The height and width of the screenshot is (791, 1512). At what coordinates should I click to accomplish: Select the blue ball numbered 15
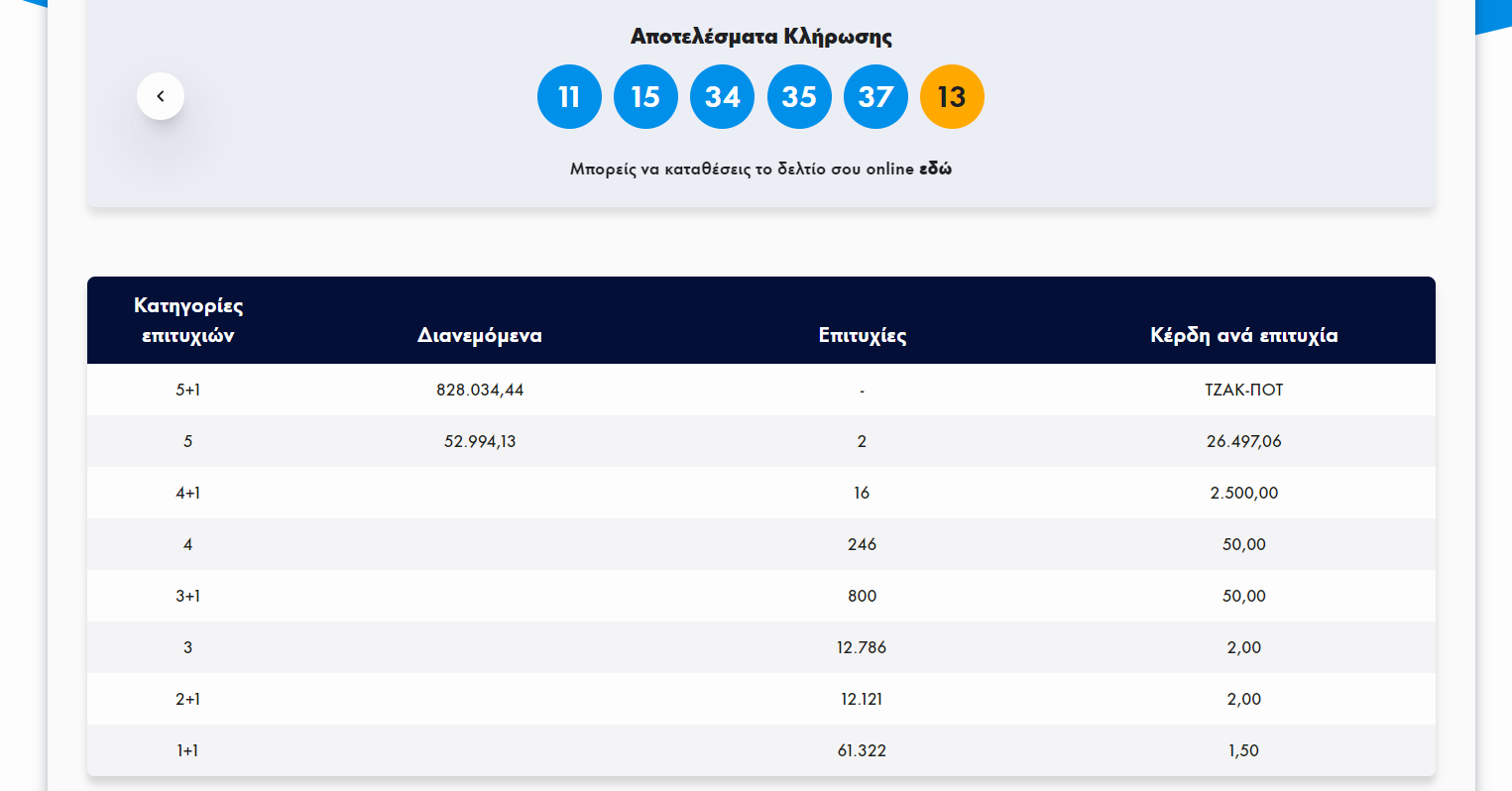[645, 97]
